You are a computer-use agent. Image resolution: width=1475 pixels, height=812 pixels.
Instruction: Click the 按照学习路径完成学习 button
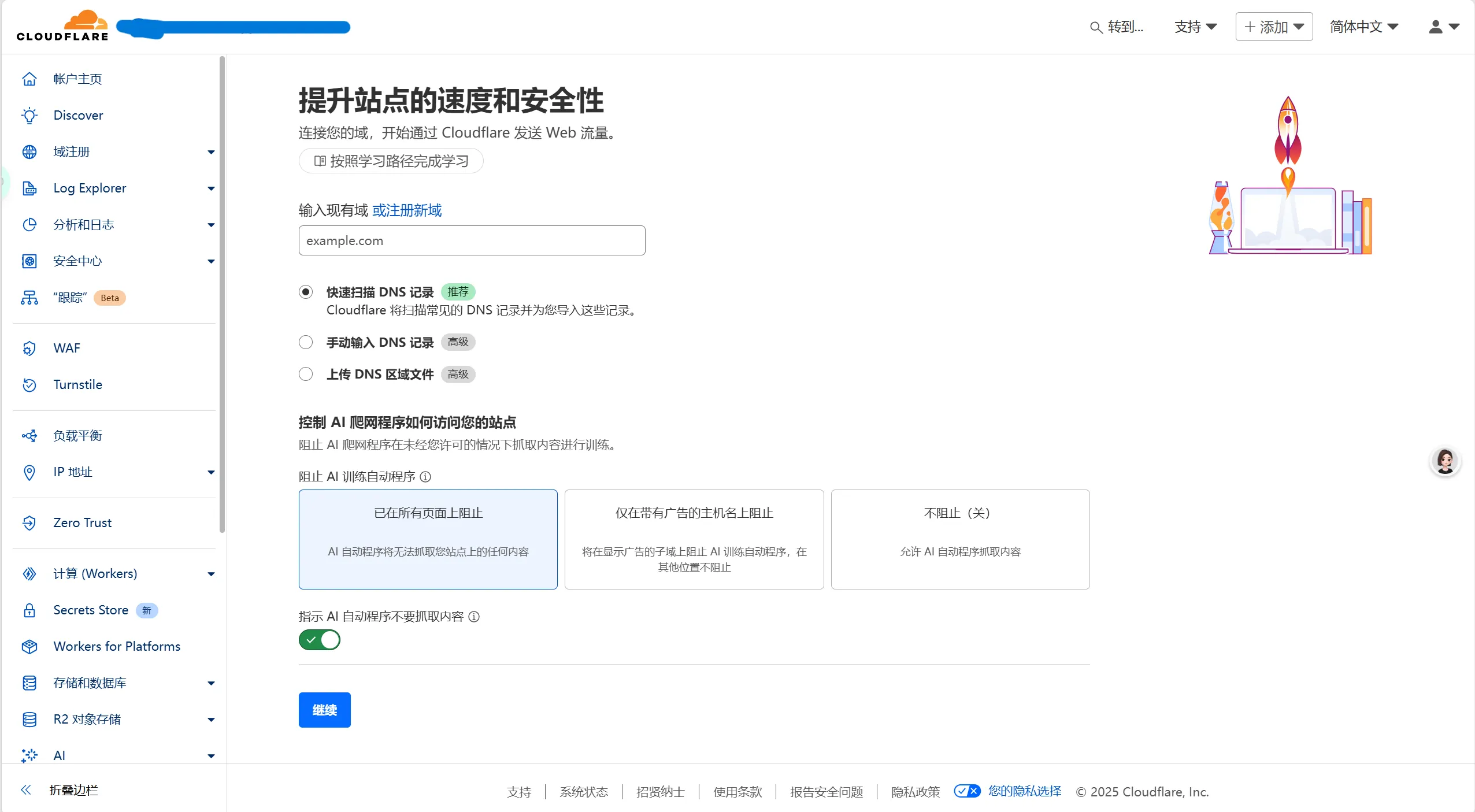coord(391,161)
